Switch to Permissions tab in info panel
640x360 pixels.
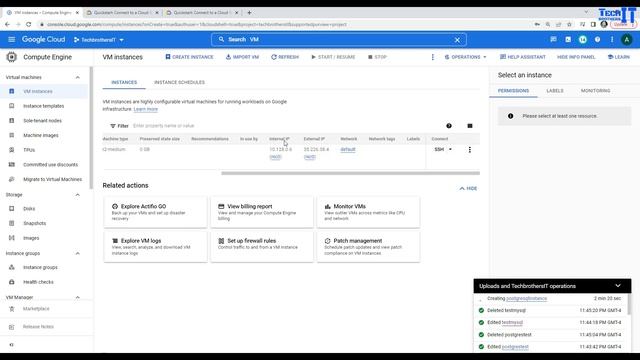(x=513, y=91)
